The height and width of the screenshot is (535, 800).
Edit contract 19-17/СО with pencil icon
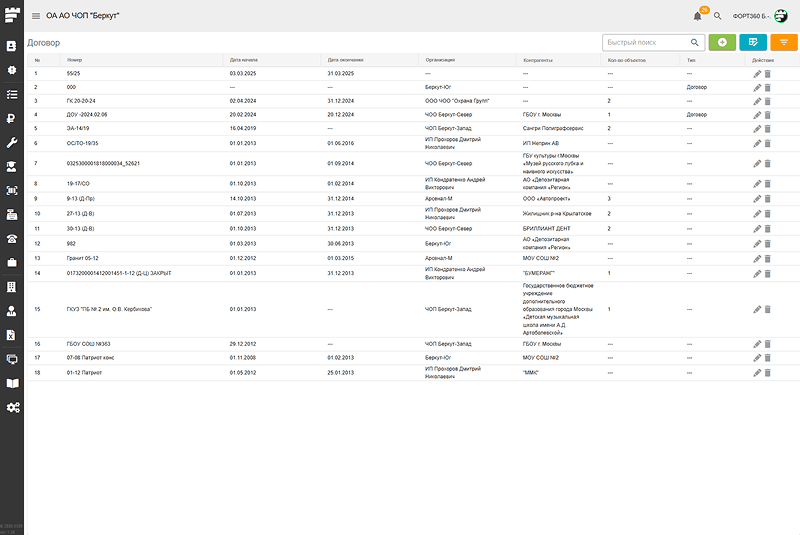click(x=757, y=184)
